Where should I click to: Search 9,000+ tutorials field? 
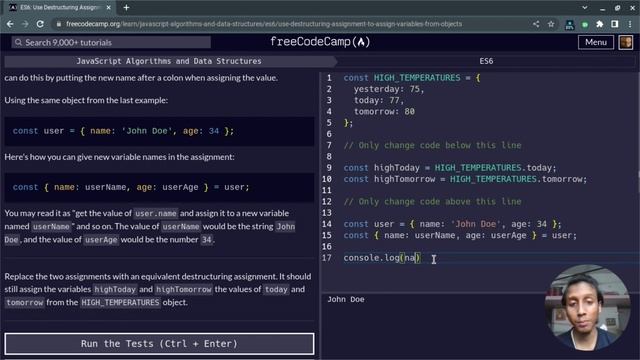tap(111, 42)
